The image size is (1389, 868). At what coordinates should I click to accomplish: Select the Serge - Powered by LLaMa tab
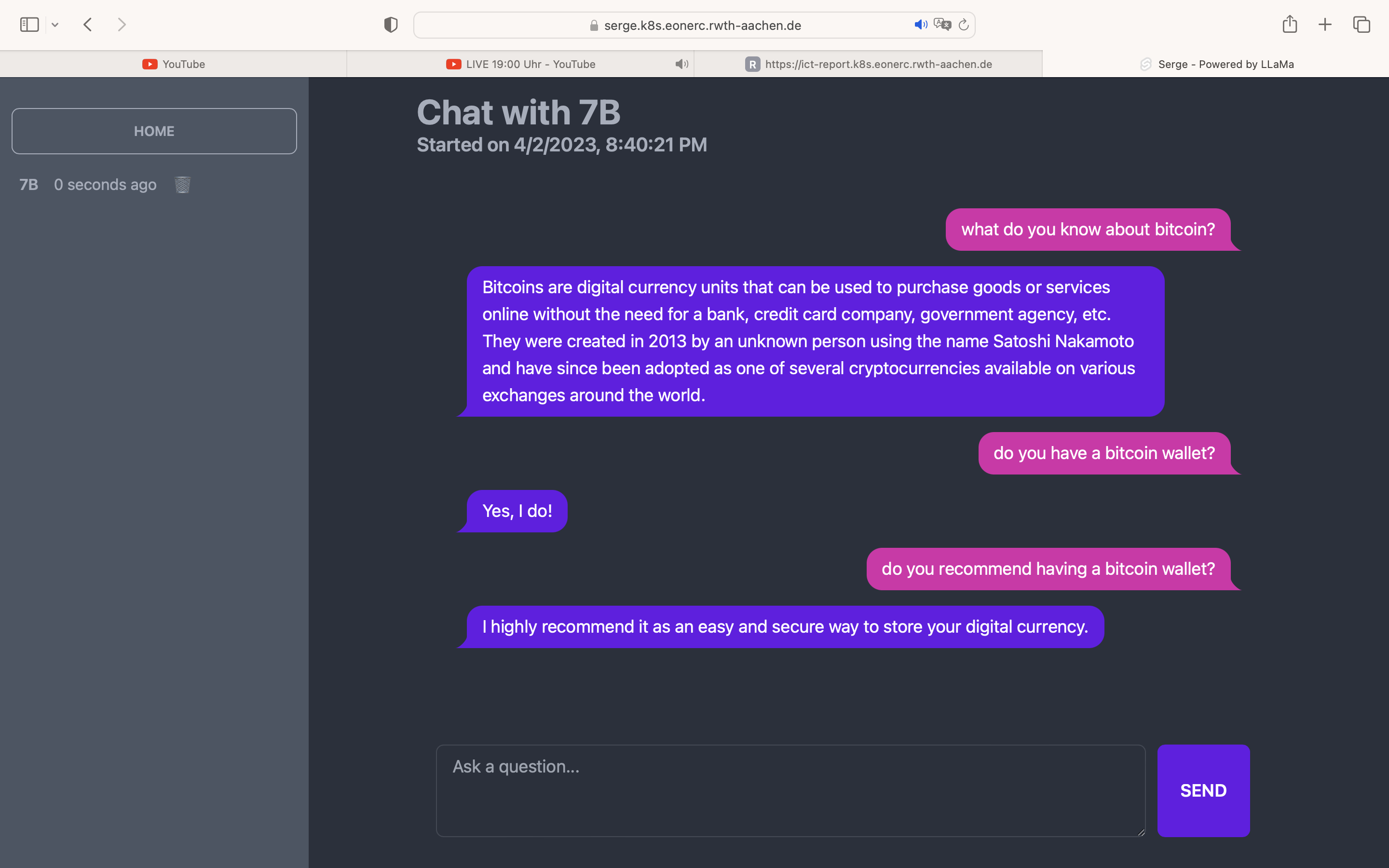click(1216, 64)
